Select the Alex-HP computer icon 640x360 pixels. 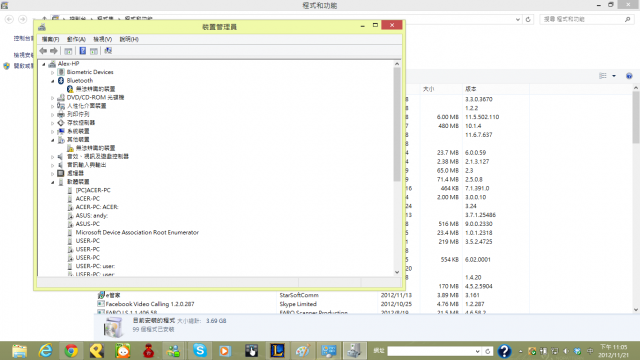click(52, 64)
